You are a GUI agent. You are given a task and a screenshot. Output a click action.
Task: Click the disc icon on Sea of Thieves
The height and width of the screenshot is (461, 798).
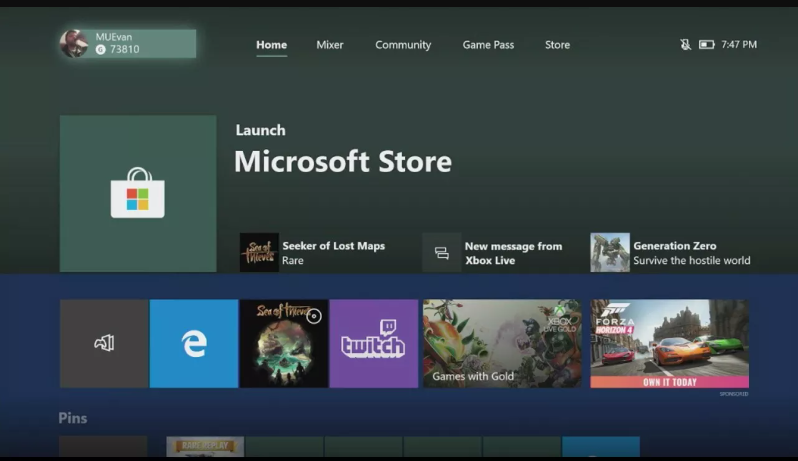pos(314,316)
